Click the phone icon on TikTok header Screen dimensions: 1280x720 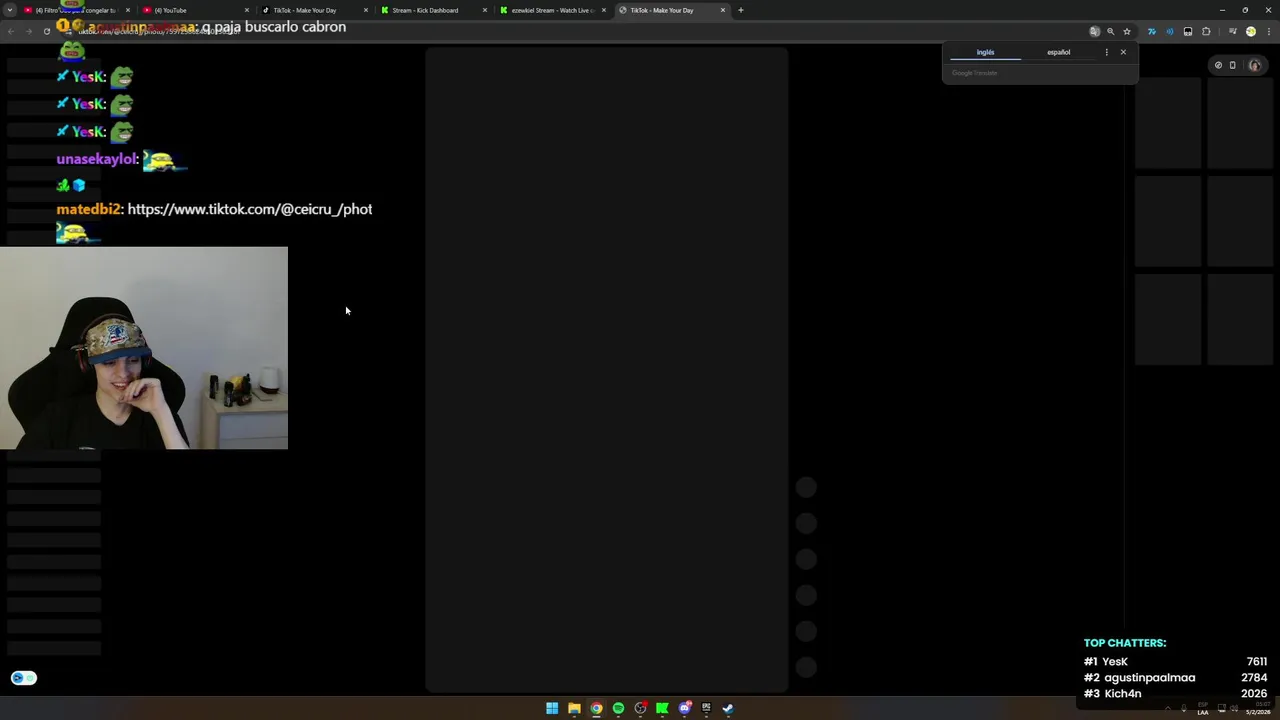[1232, 65]
